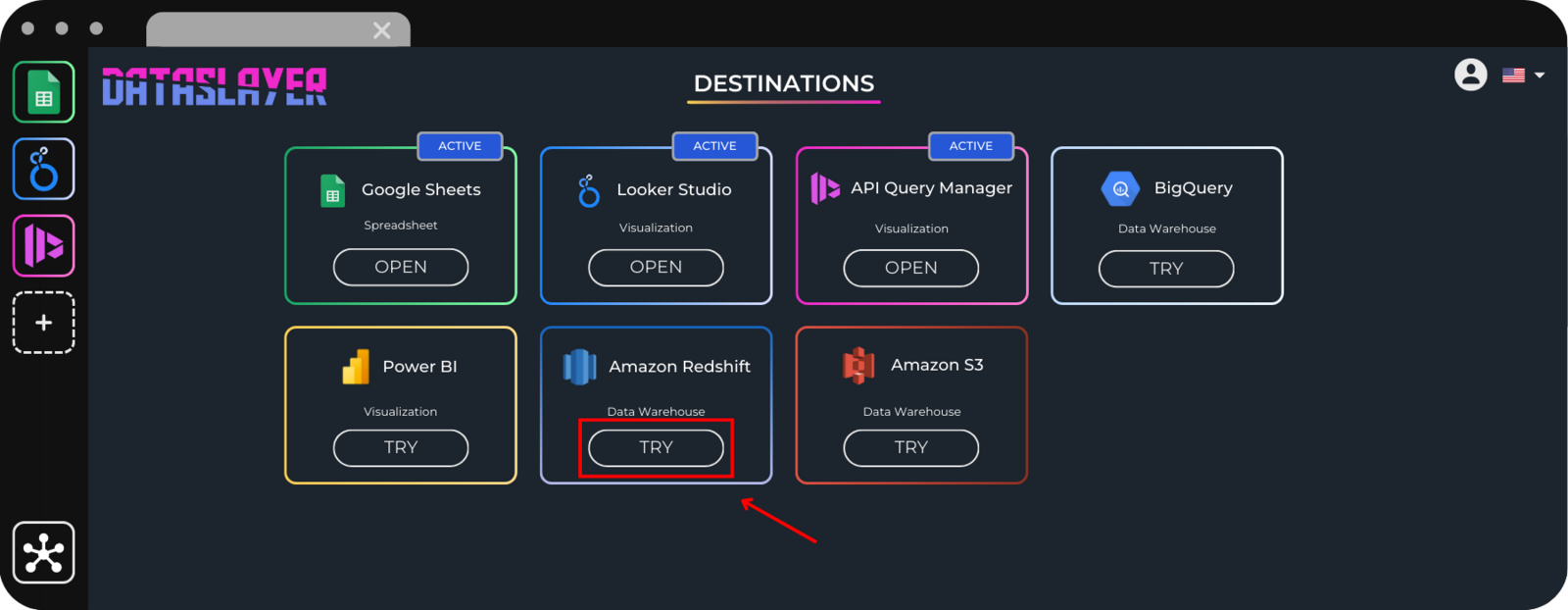The height and width of the screenshot is (610, 1568).
Task: Click API Query Manager card icon
Action: click(825, 187)
